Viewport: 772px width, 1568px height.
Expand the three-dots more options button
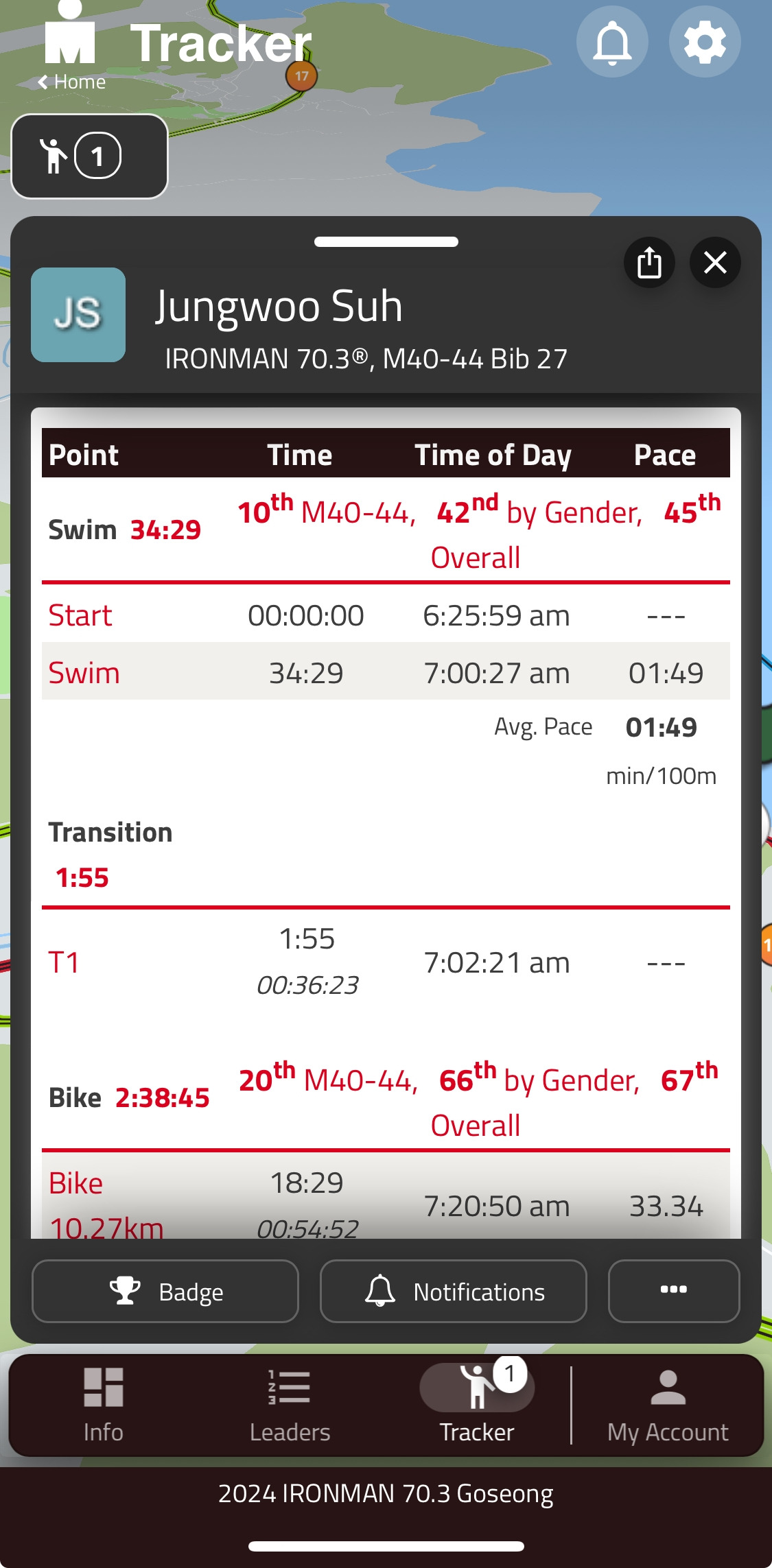(674, 1292)
